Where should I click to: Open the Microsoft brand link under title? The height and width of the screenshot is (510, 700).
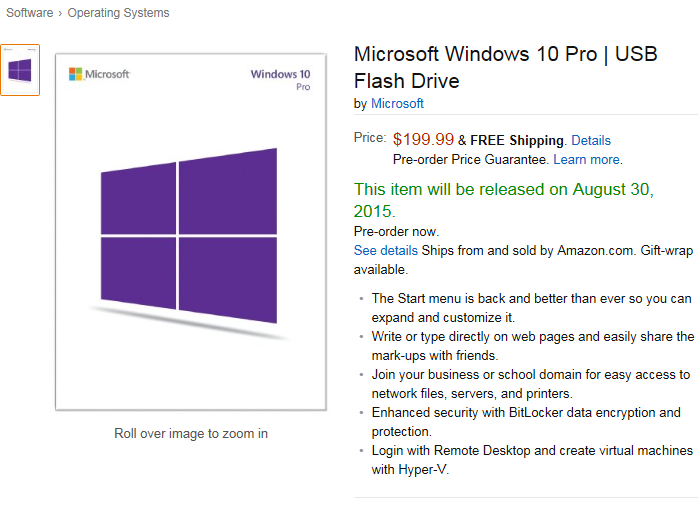(397, 103)
